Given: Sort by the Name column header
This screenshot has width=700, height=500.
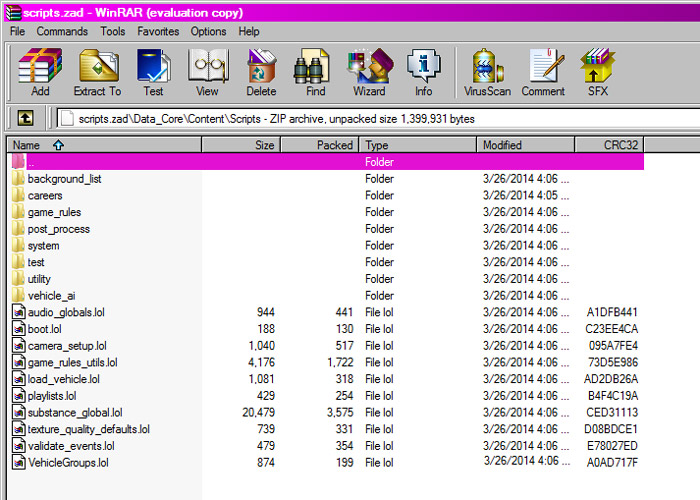Looking at the screenshot, I should pyautogui.click(x=104, y=145).
